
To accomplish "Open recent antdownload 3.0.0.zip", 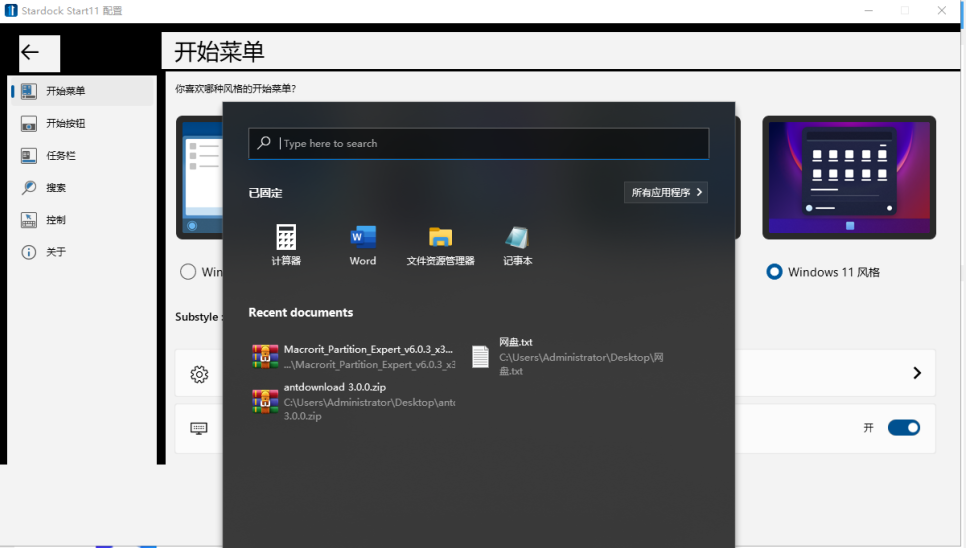I will [x=354, y=401].
